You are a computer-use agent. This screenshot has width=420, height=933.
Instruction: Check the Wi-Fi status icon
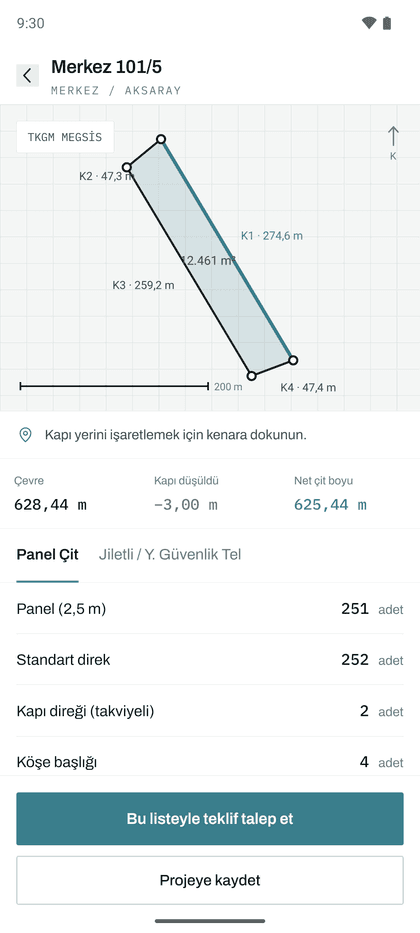(x=369, y=23)
